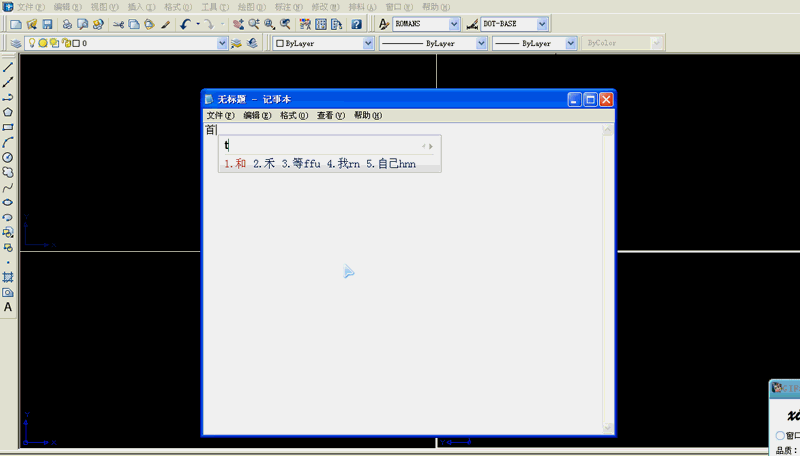Screen dimensions: 800x456
Task: Toggle the layer freeze sun icon
Action: [x=43, y=43]
